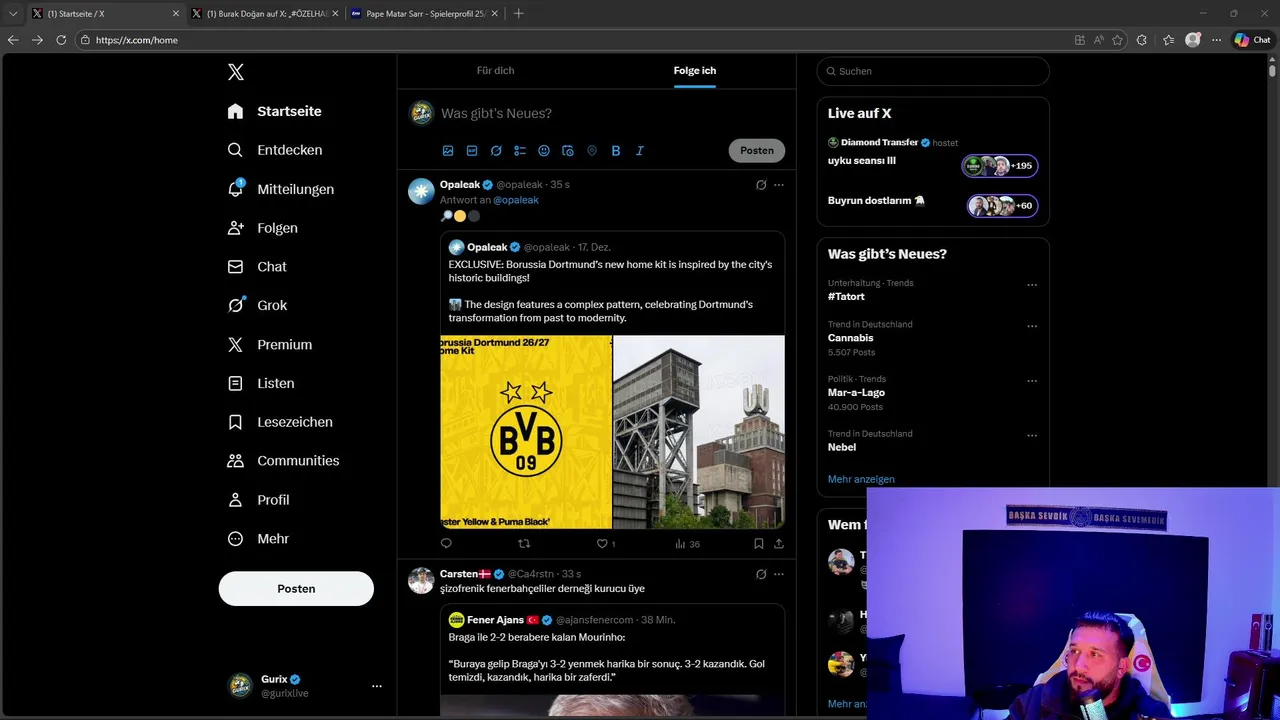Open options for the #Tatort trend
This screenshot has height=720, width=1280.
click(1032, 285)
